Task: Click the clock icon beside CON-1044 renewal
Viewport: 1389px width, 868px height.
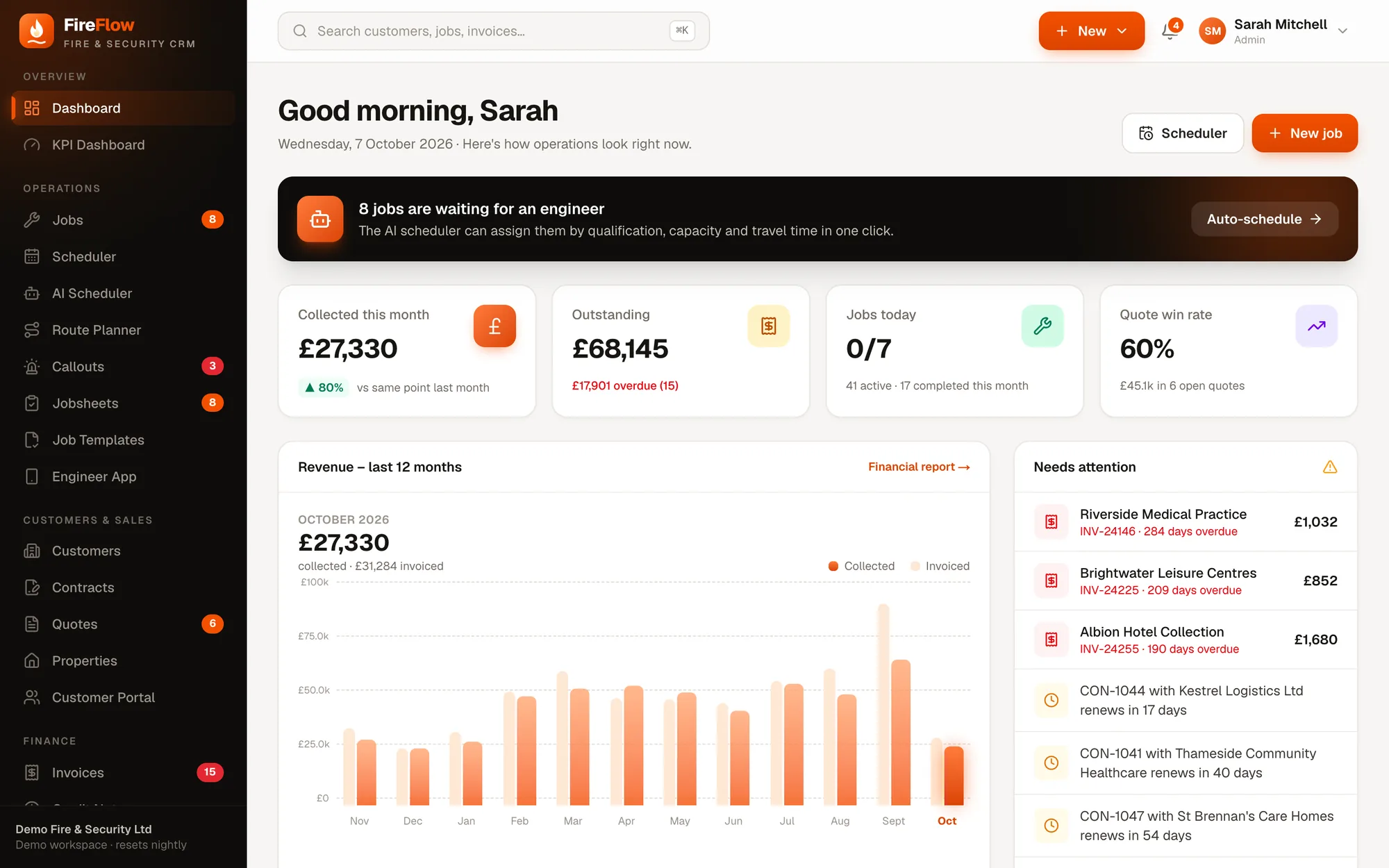Action: (x=1051, y=701)
